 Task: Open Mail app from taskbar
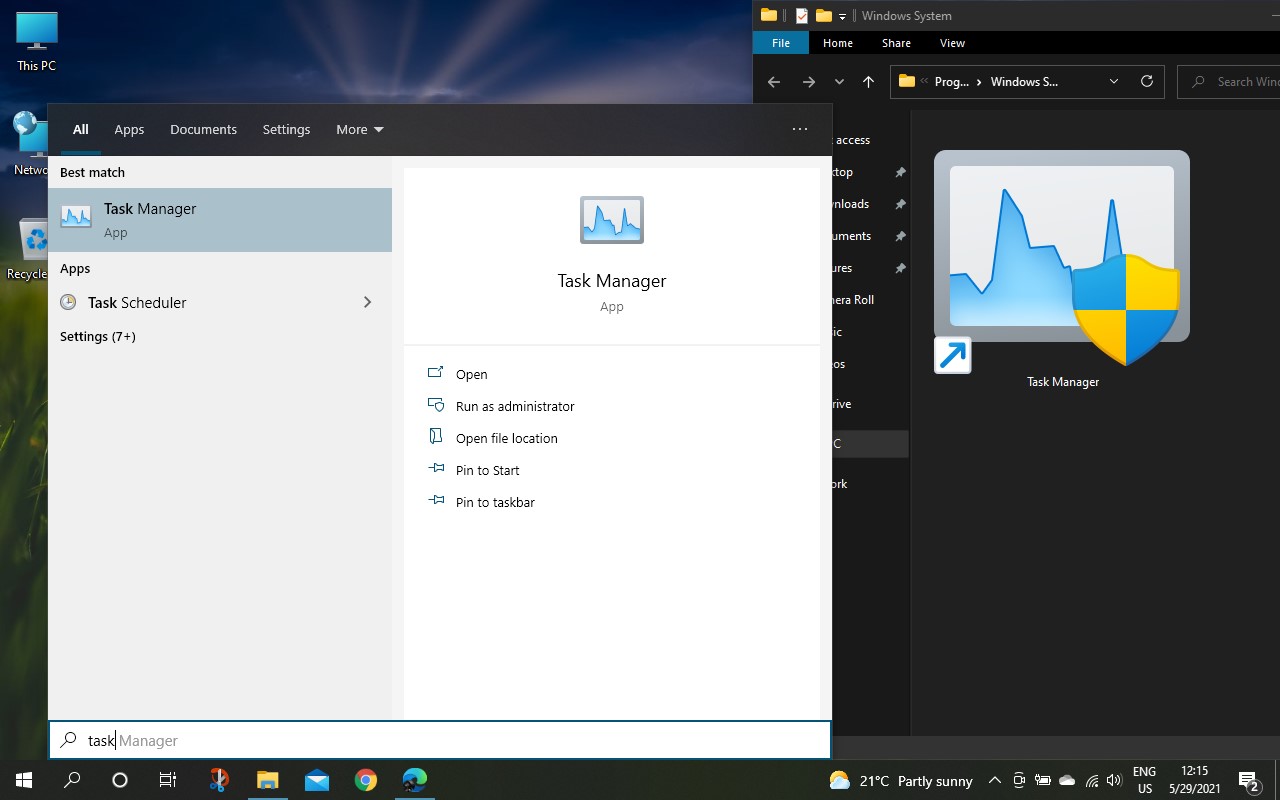click(317, 780)
